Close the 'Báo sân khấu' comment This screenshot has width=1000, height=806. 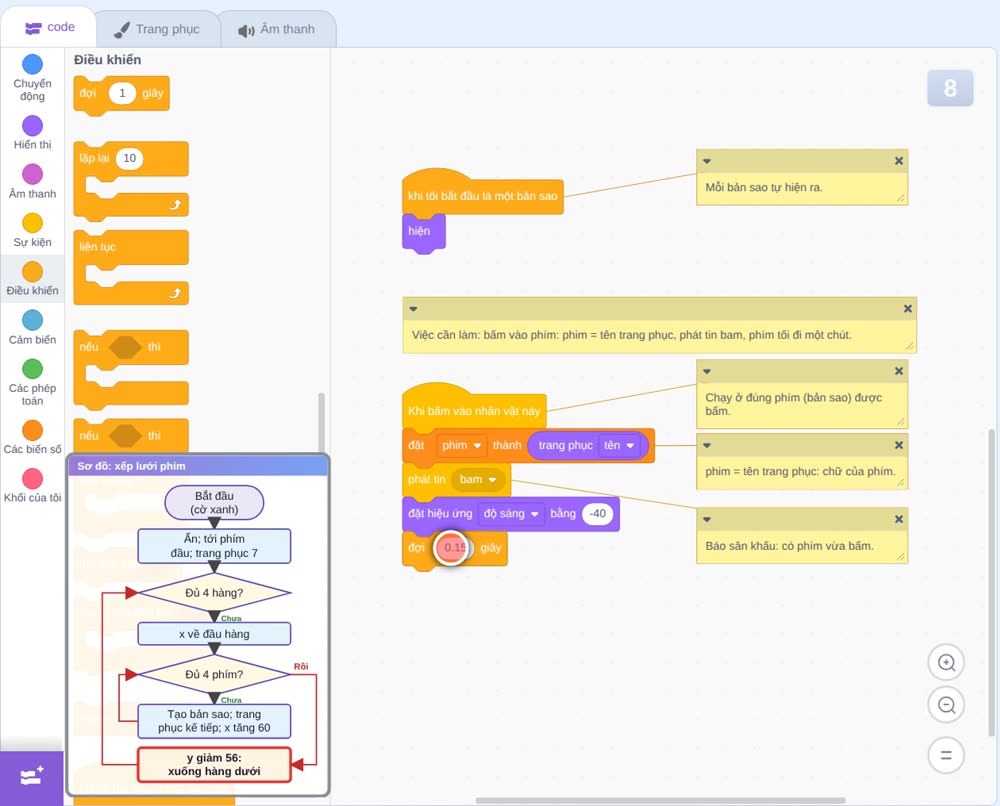point(899,519)
